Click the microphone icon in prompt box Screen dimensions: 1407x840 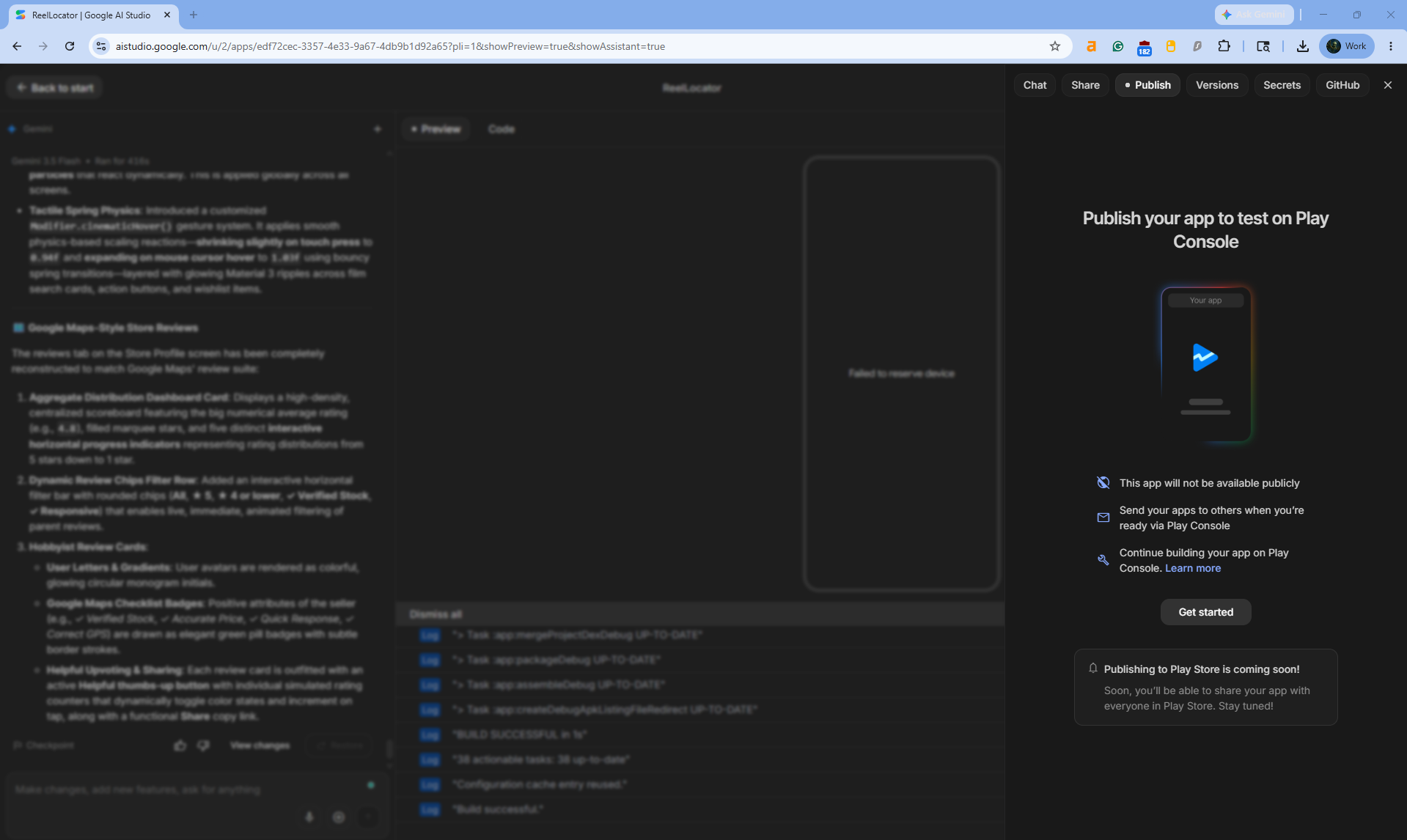point(309,817)
